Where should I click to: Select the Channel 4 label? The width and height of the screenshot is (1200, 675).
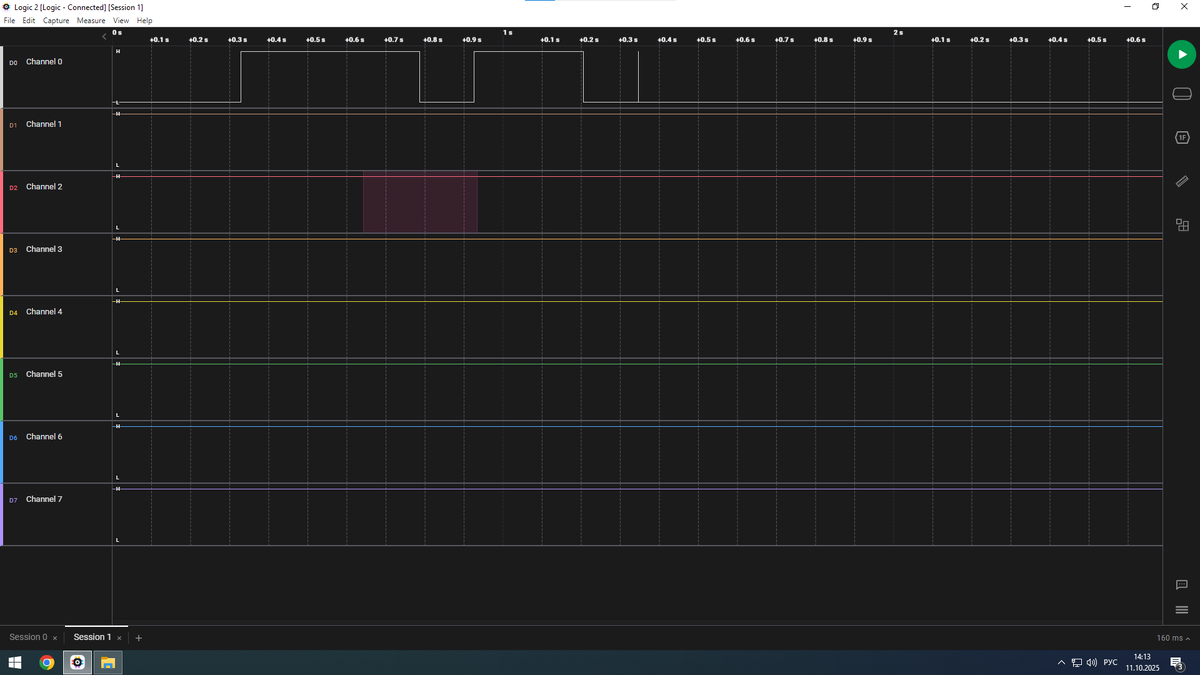pos(44,312)
